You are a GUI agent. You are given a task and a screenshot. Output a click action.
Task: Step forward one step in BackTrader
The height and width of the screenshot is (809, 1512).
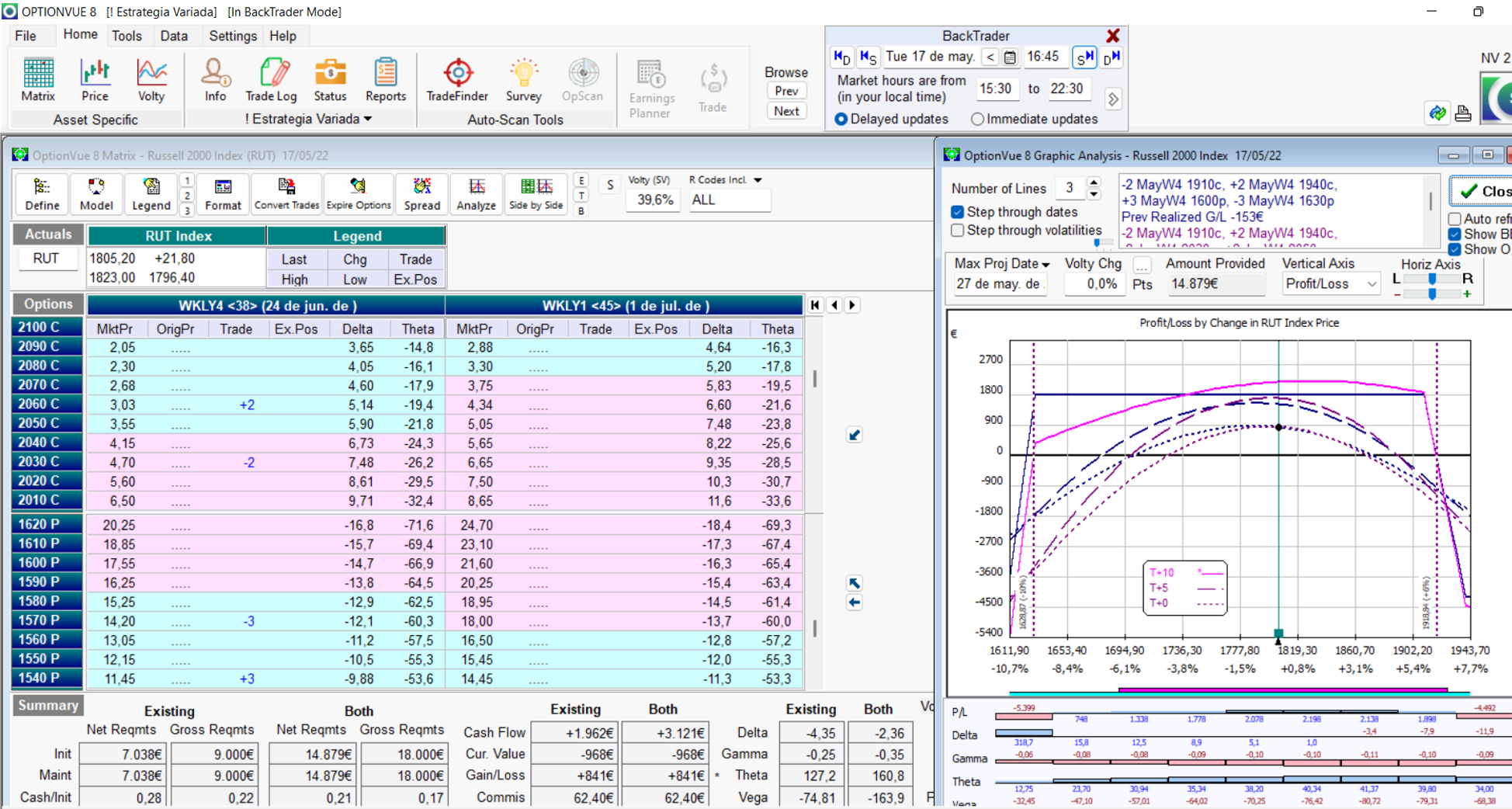click(x=1084, y=57)
